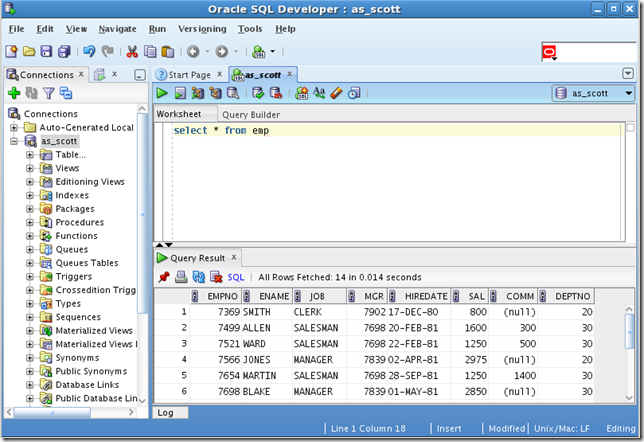Pin the Query Result tab with pushpin icon
This screenshot has width=644, height=442.
click(165, 277)
